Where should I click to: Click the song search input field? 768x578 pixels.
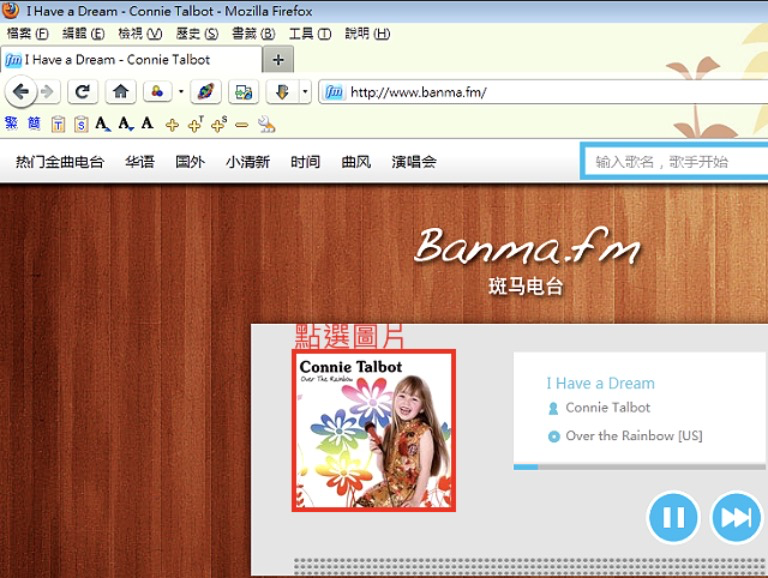[675, 162]
